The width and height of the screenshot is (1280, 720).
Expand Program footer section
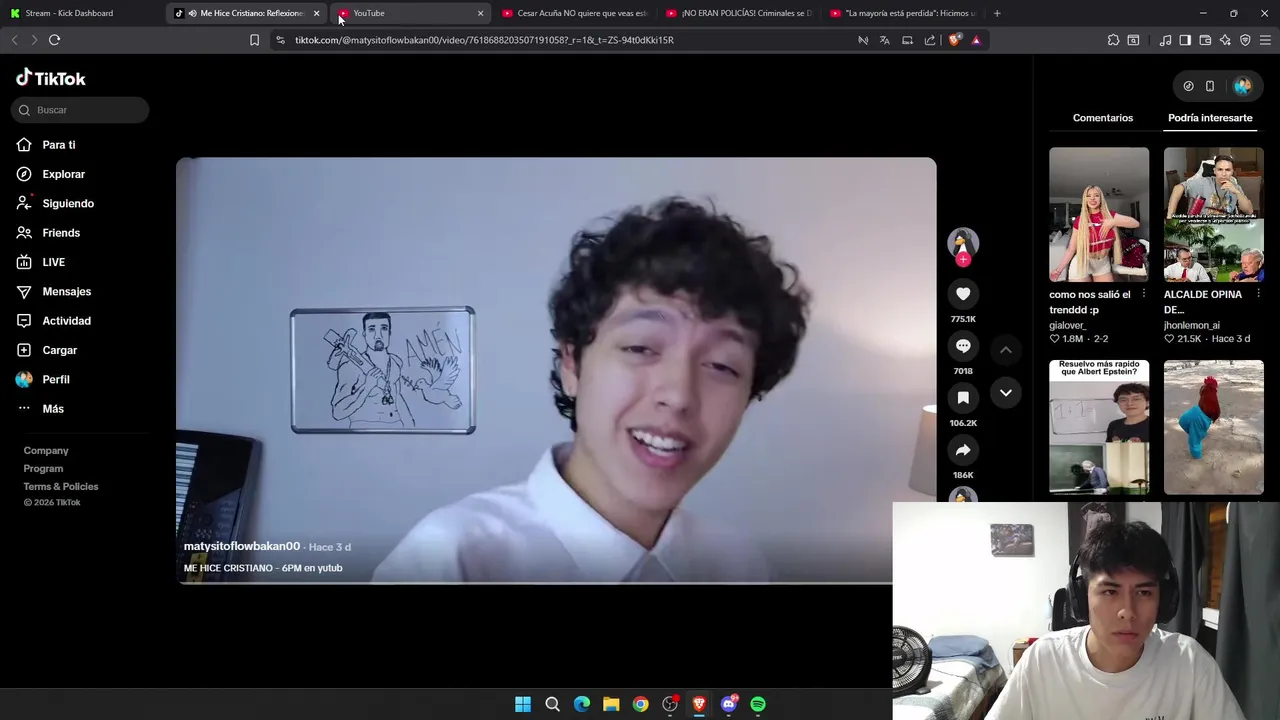click(43, 469)
